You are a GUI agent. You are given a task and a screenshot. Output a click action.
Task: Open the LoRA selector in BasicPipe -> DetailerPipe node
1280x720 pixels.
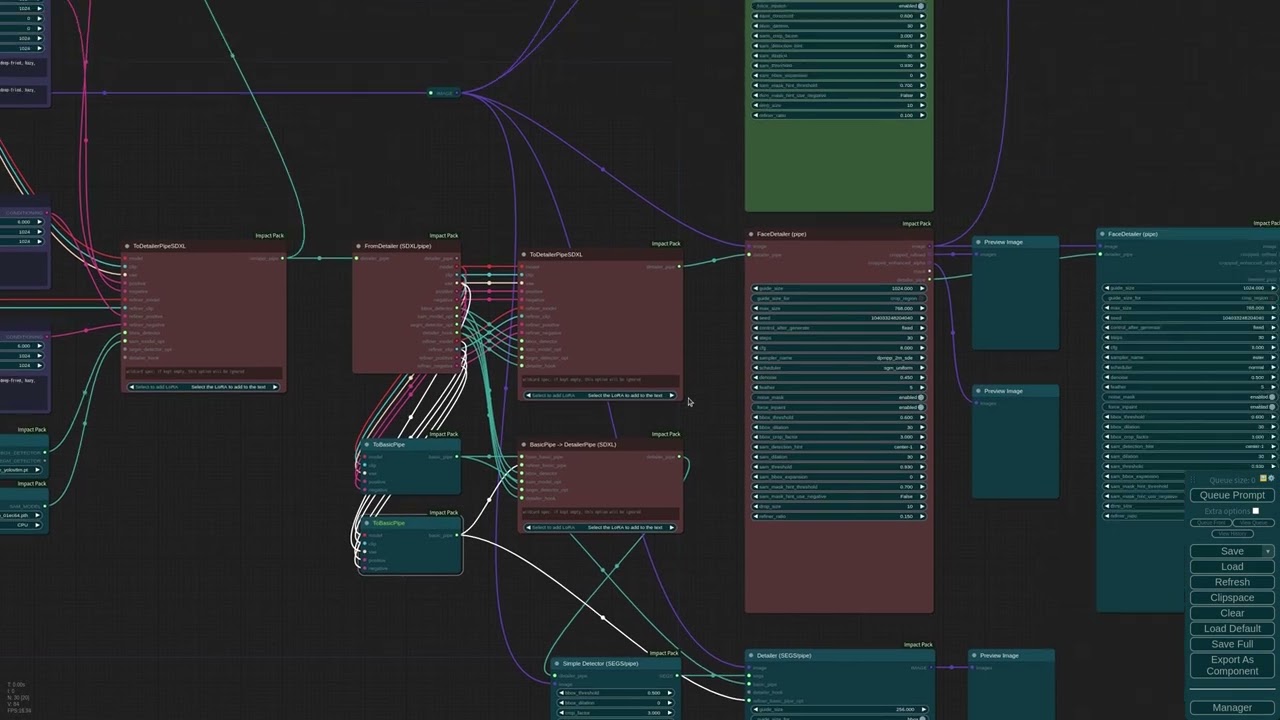pyautogui.click(x=601, y=527)
